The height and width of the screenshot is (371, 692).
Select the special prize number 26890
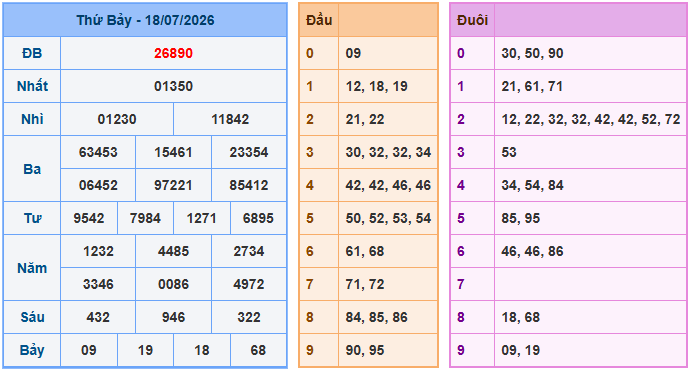pyautogui.click(x=173, y=53)
